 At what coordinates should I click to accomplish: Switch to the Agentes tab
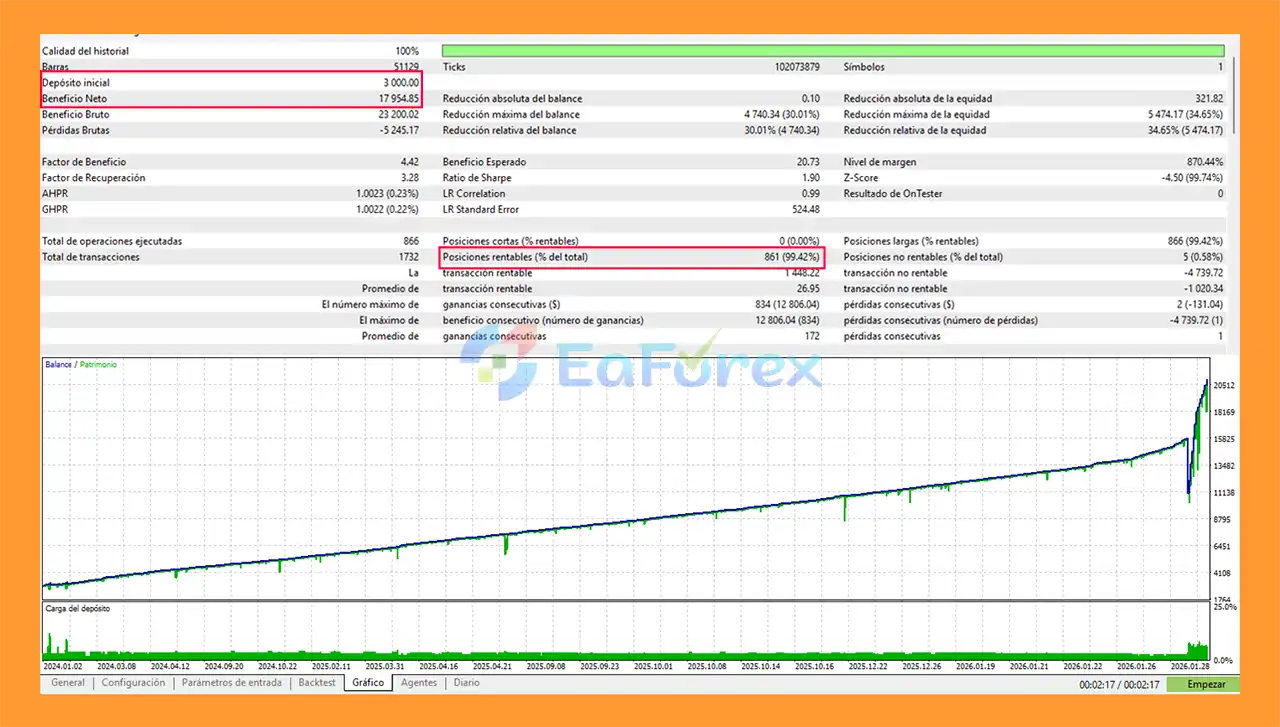419,683
